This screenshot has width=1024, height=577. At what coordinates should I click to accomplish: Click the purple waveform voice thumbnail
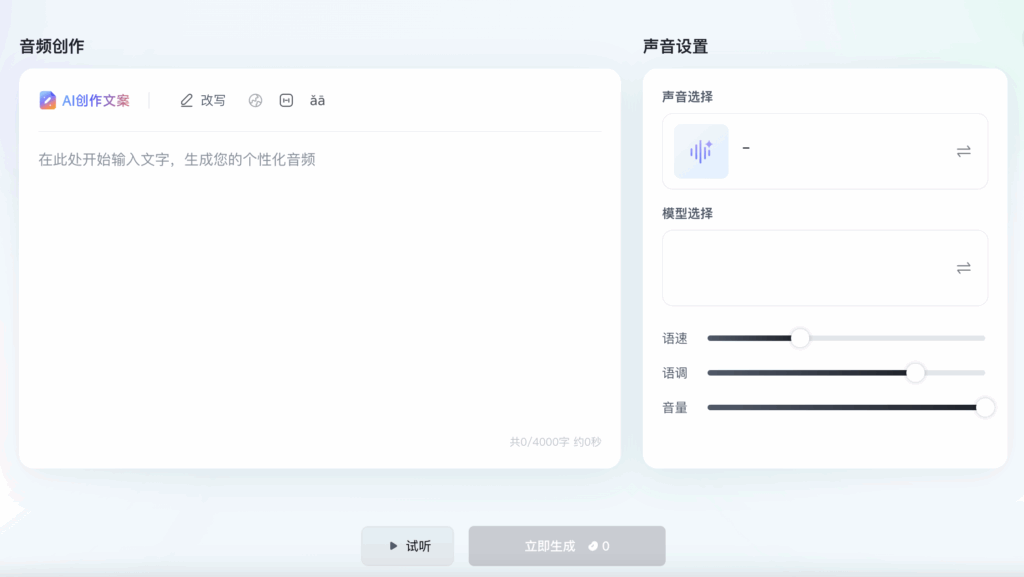click(701, 151)
